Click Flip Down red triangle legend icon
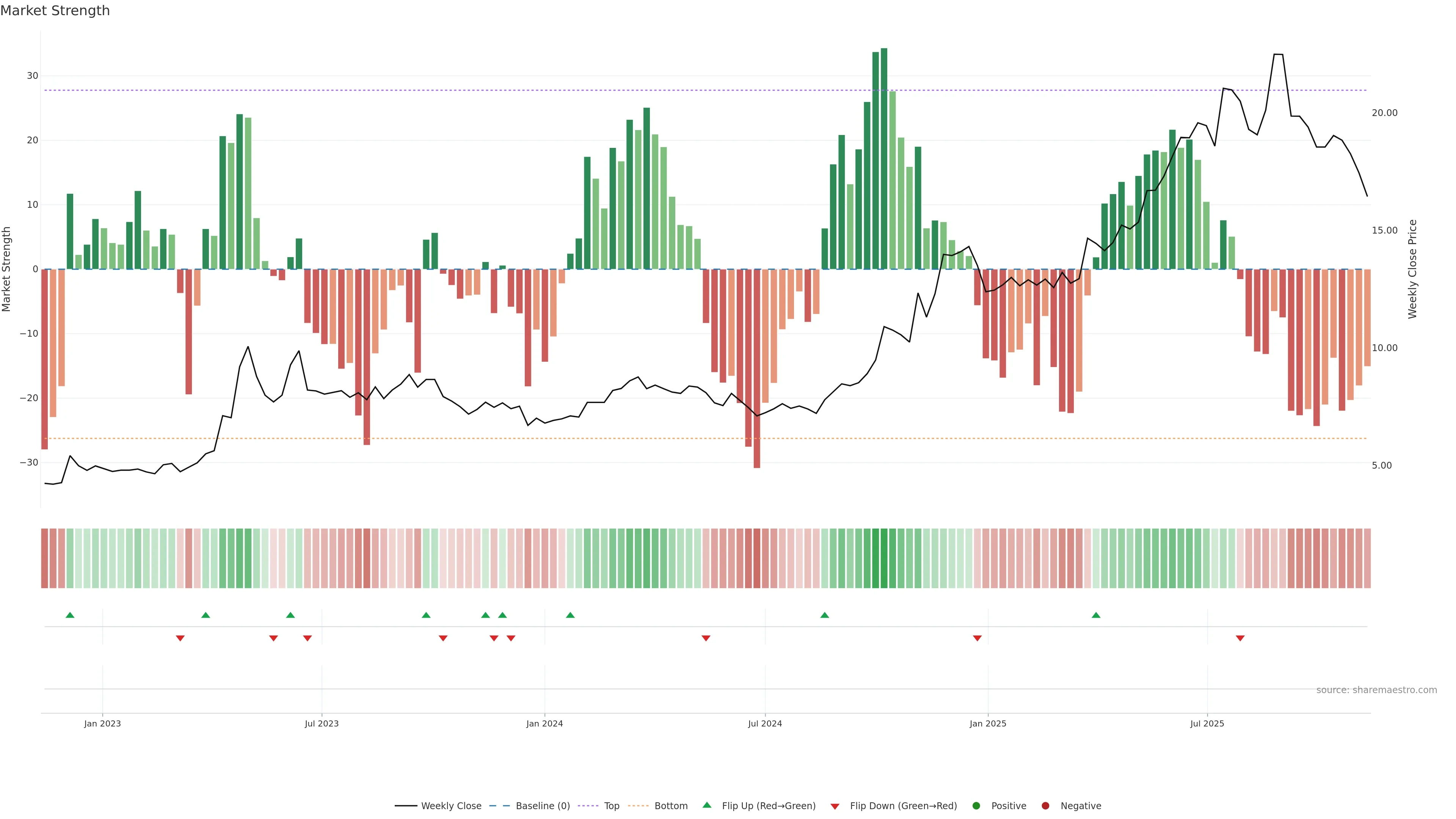The height and width of the screenshot is (819, 1456). click(835, 806)
